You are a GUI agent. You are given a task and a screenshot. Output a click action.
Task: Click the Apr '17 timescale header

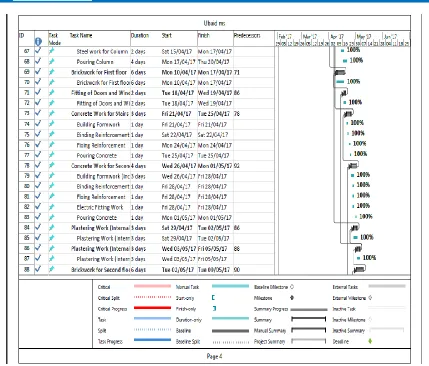[x=337, y=36]
